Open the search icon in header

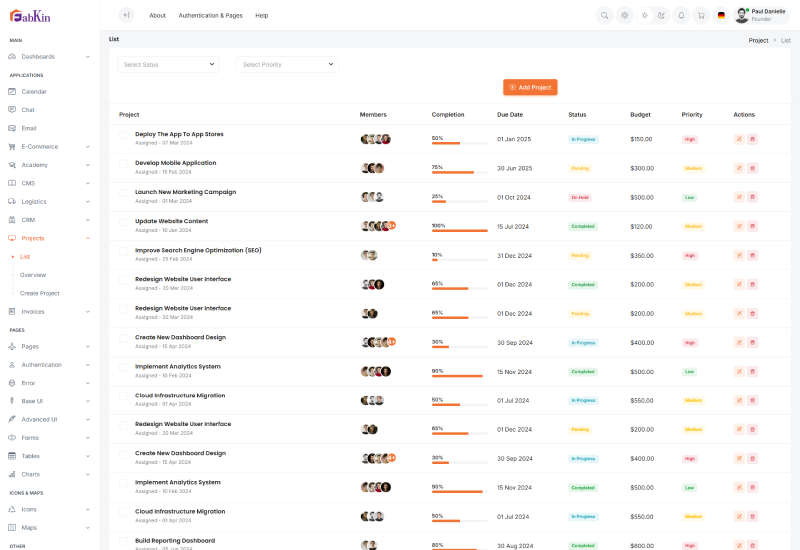pyautogui.click(x=604, y=15)
